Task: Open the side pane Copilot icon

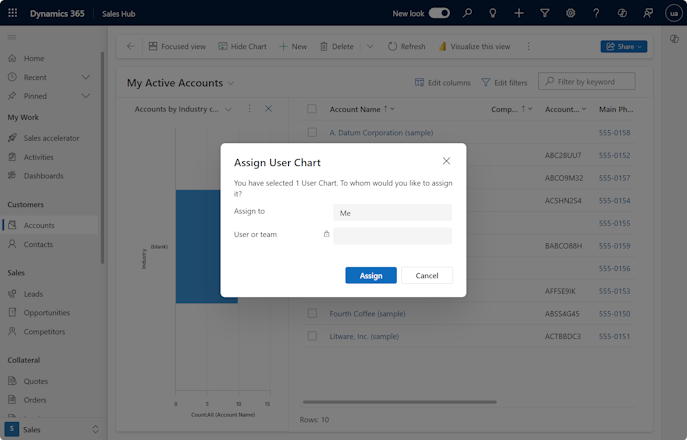Action: click(674, 39)
